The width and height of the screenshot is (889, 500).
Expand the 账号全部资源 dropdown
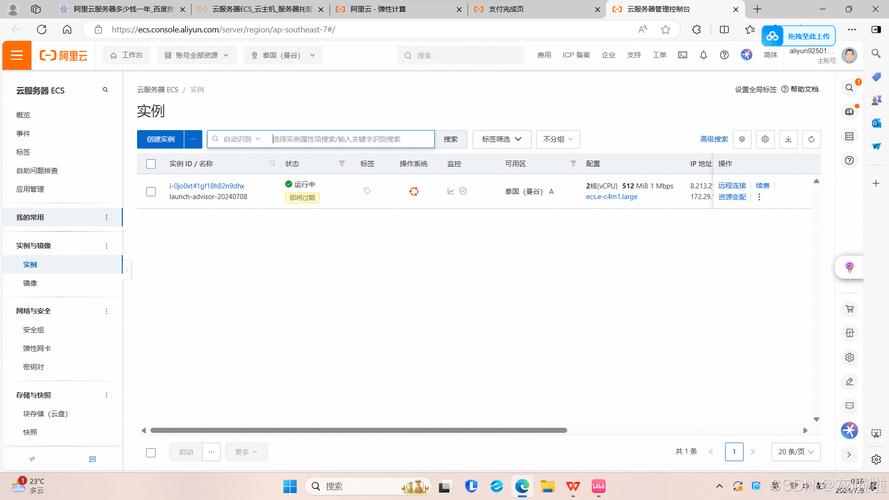coord(197,55)
